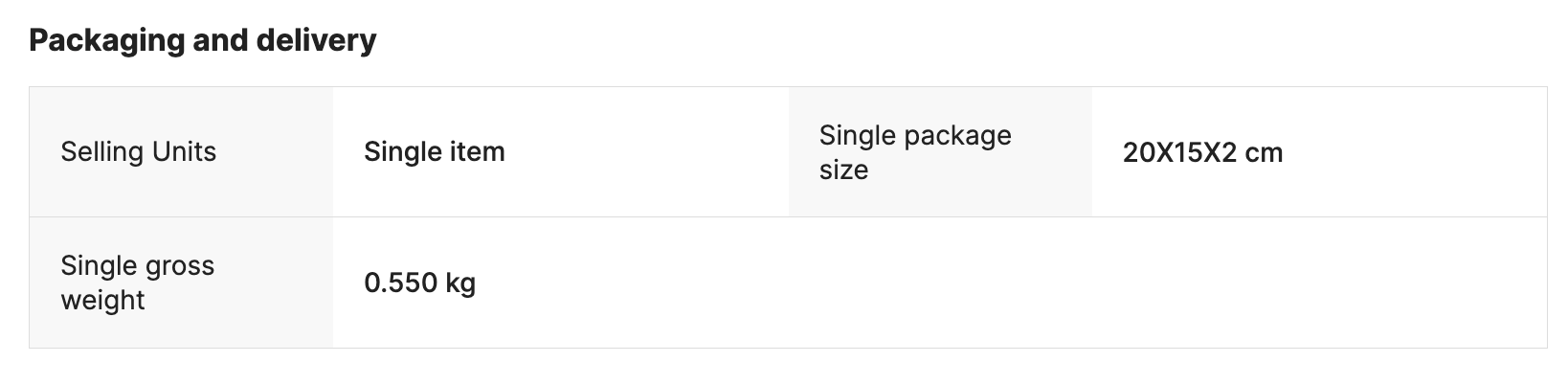The height and width of the screenshot is (385, 1568).
Task: Click the word "weight" in the bottom row
Action: click(102, 300)
